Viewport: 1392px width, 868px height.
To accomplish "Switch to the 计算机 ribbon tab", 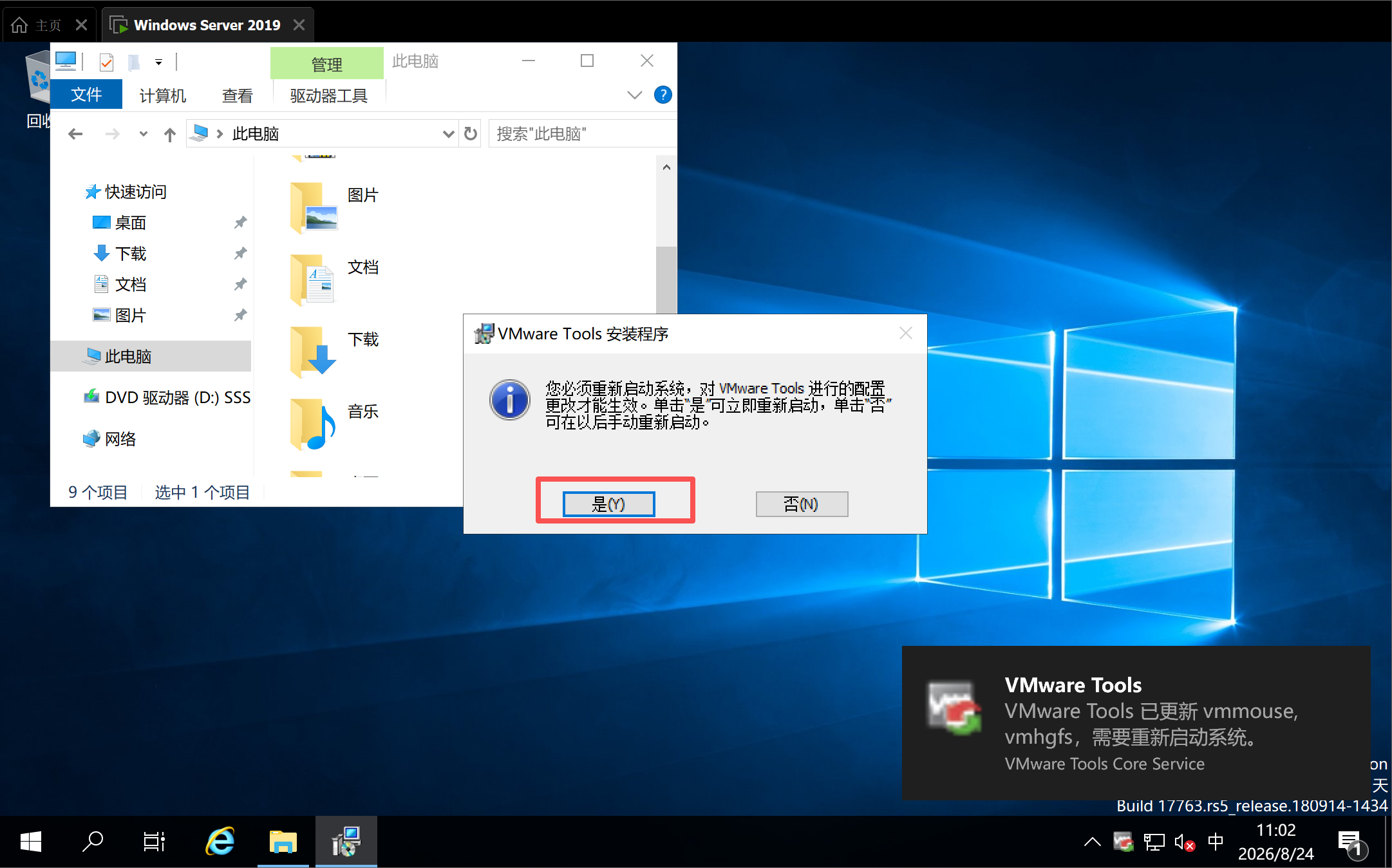I will (163, 95).
